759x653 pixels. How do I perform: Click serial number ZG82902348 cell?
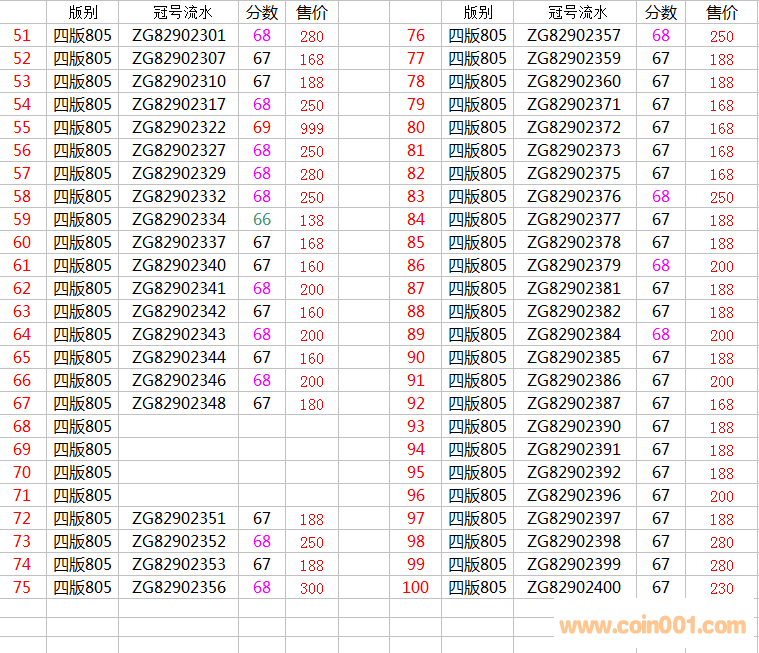click(x=179, y=404)
